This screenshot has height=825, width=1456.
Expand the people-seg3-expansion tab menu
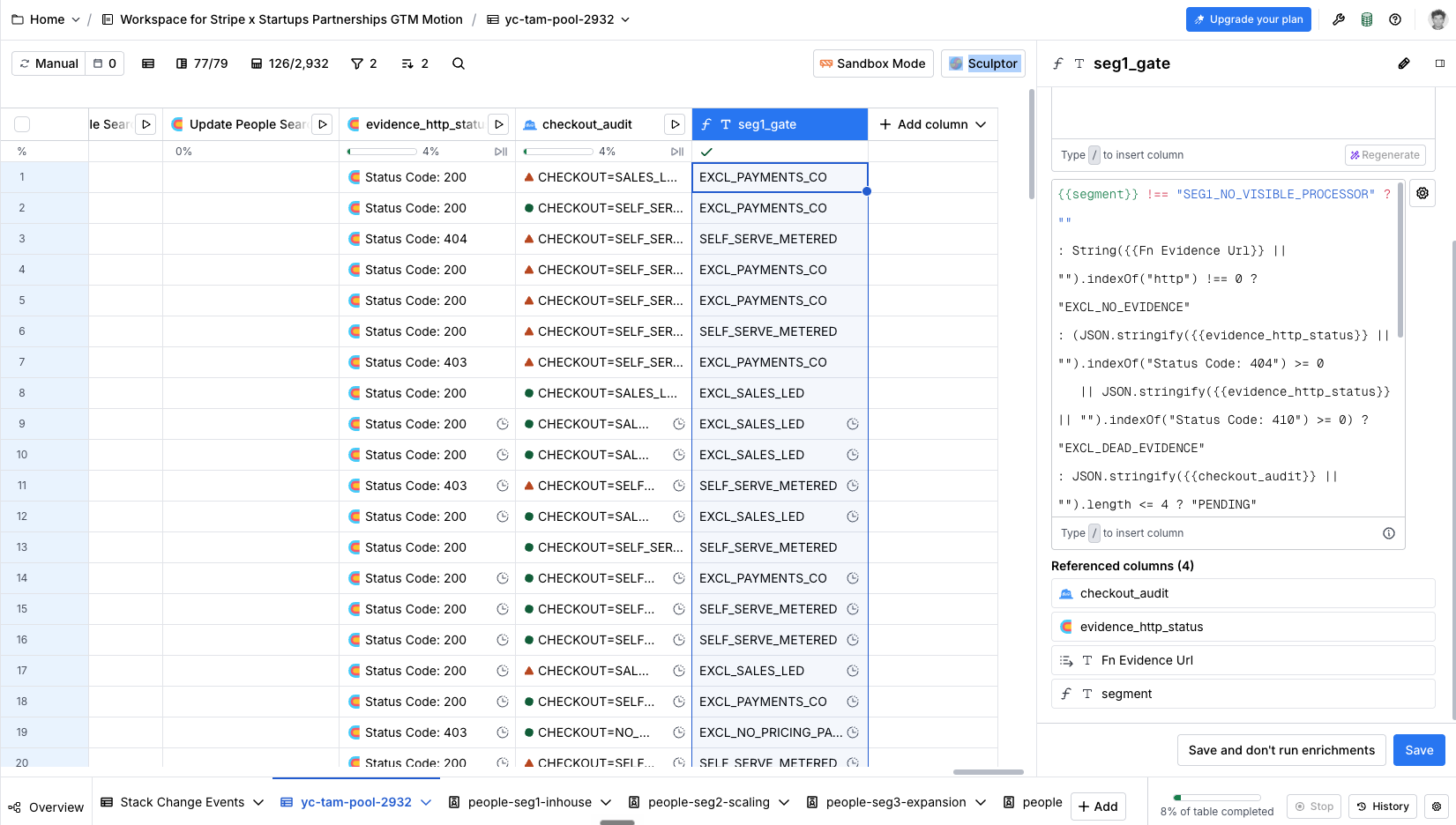click(x=981, y=802)
